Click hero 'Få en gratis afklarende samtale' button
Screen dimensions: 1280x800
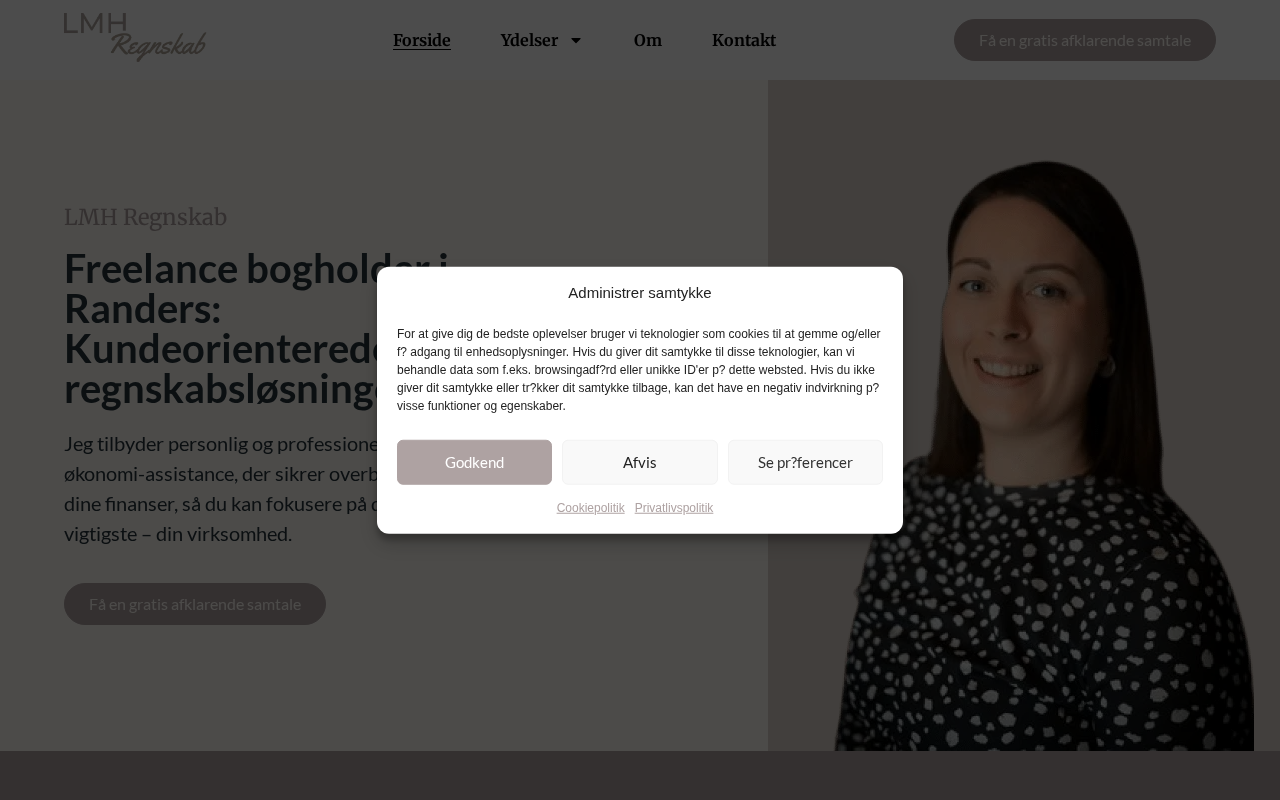pos(195,604)
